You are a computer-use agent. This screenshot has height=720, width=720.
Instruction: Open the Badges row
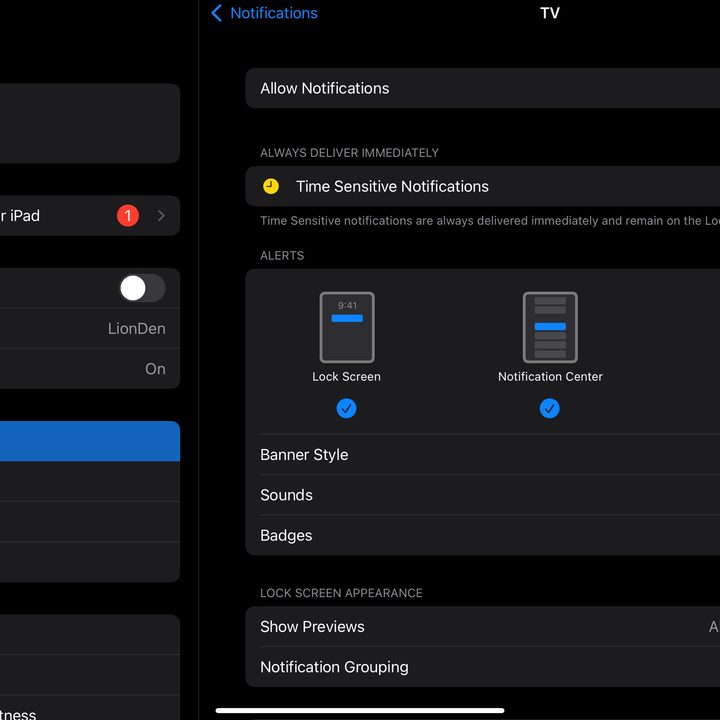click(x=483, y=535)
